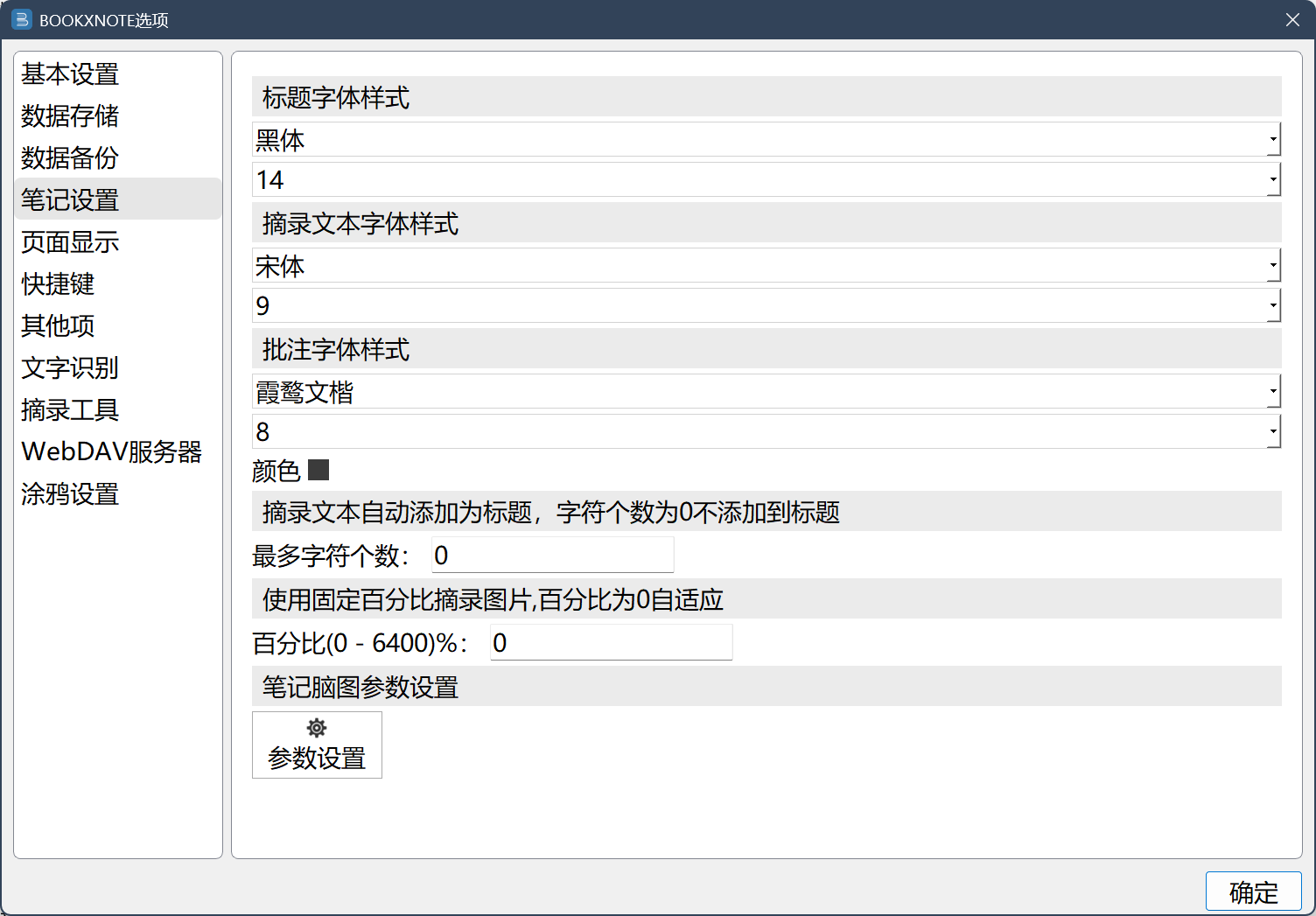Switch to 基本设置 category
The width and height of the screenshot is (1316, 916).
click(70, 74)
